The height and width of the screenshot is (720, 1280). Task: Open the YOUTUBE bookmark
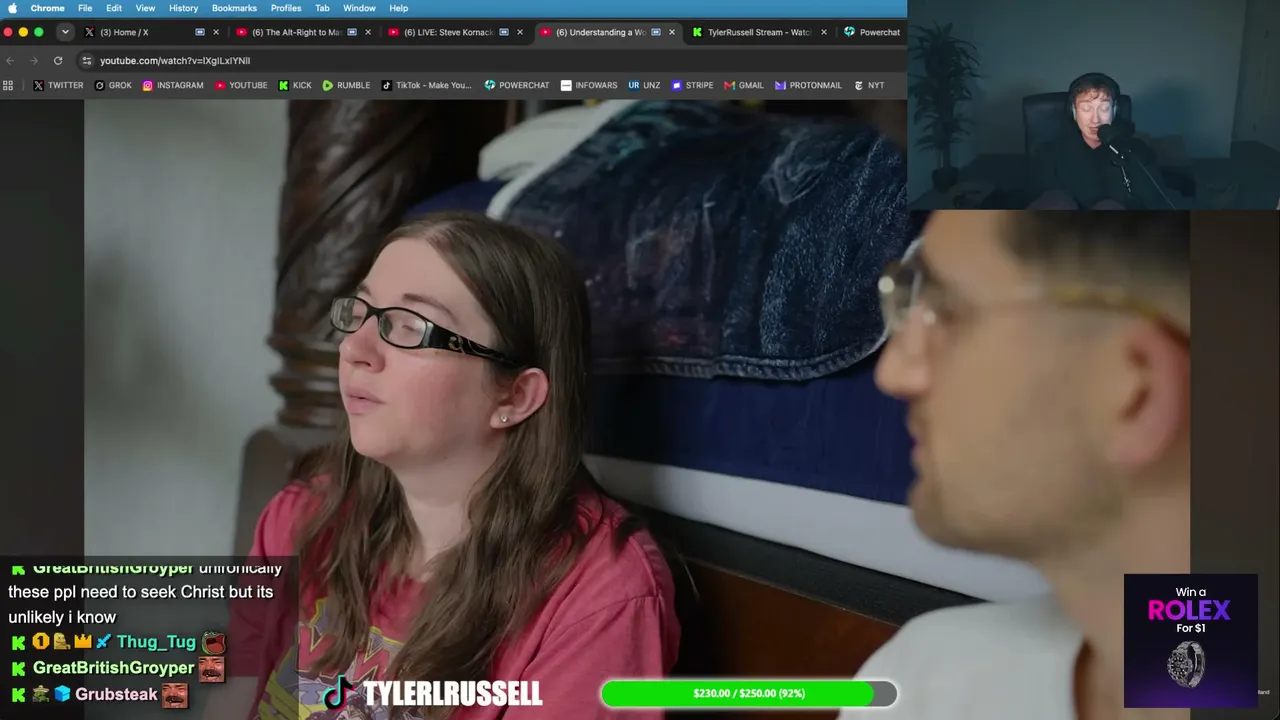tap(241, 85)
